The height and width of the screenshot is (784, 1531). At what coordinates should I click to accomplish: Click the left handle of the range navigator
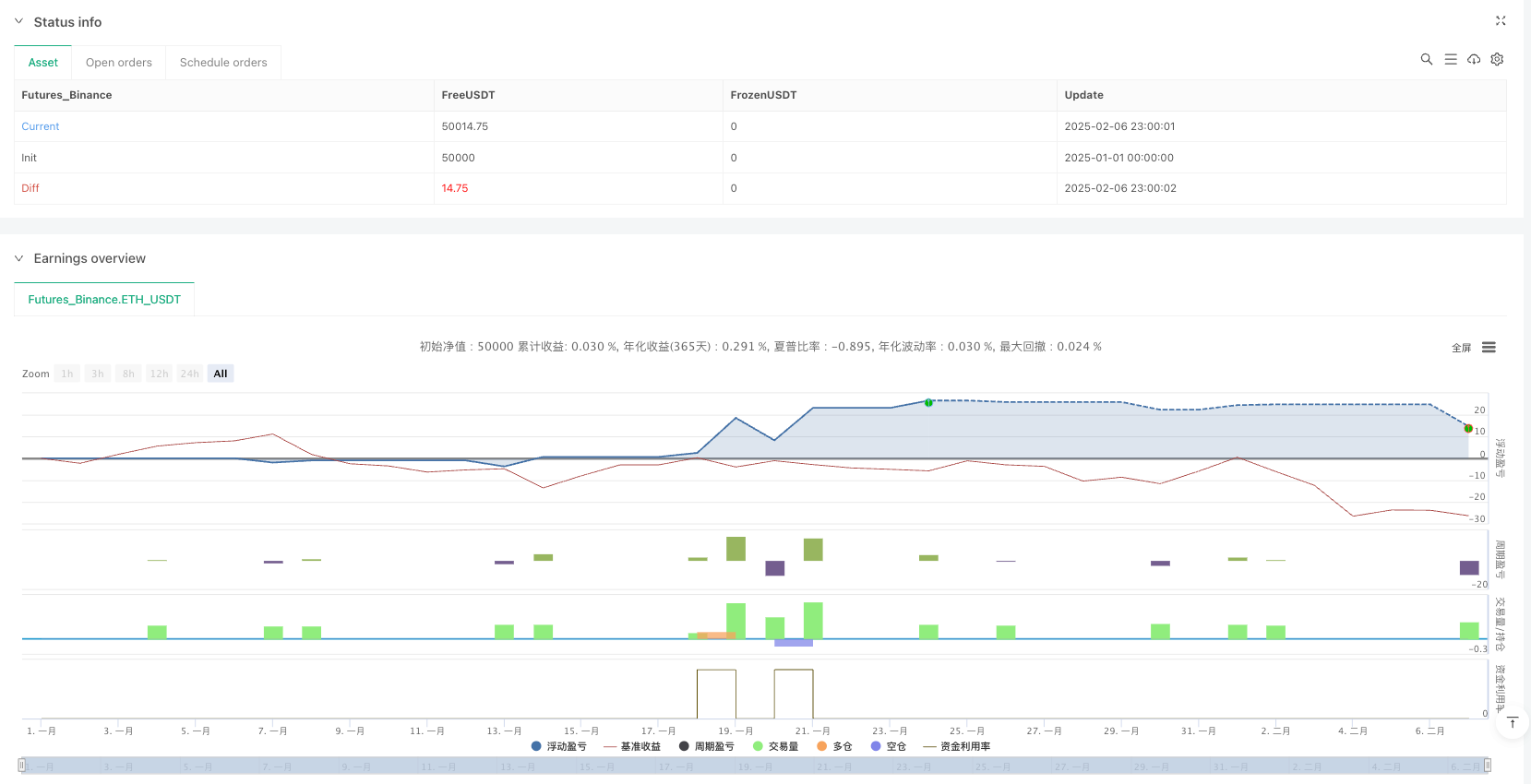(x=22, y=765)
